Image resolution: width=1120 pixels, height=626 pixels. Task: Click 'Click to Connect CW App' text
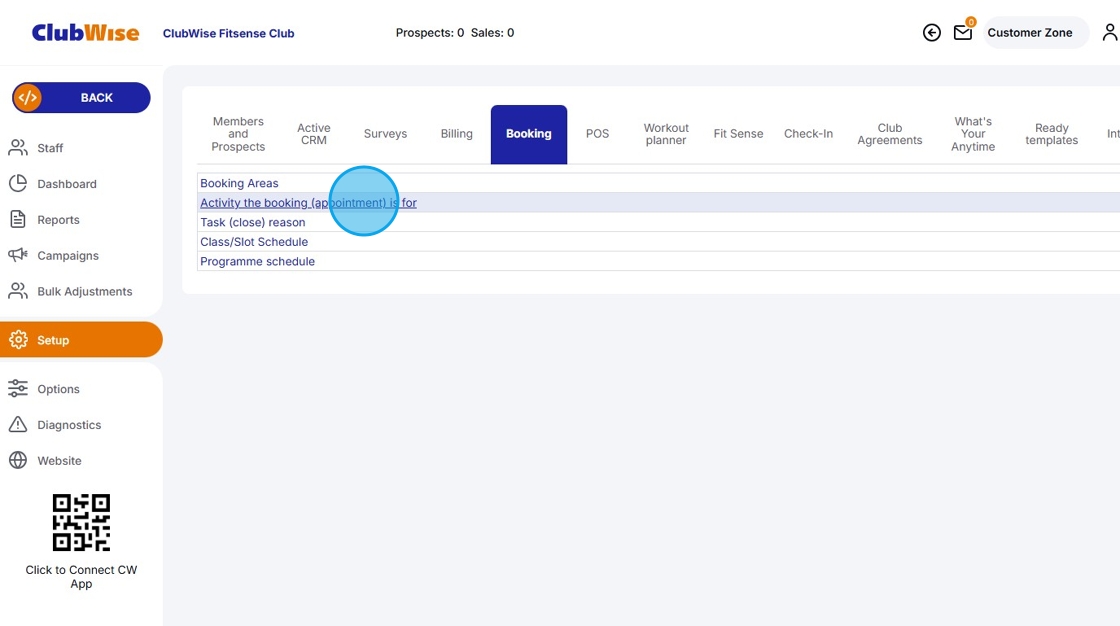click(81, 577)
